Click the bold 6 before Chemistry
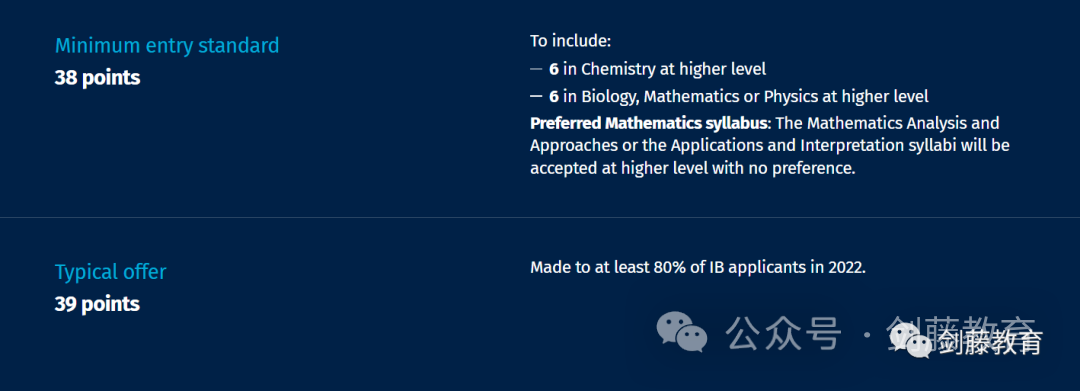 click(x=554, y=69)
